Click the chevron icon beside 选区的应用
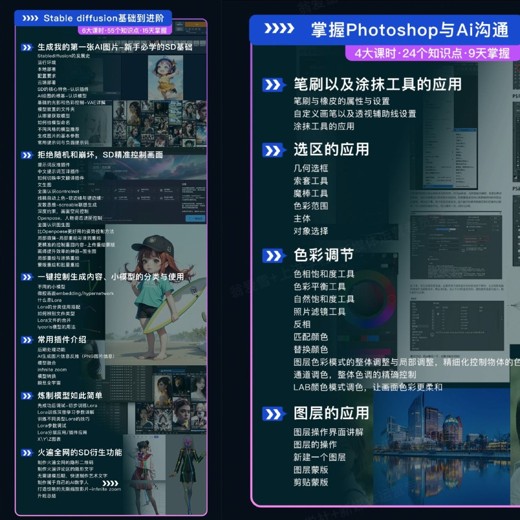520x520 pixels. point(274,150)
